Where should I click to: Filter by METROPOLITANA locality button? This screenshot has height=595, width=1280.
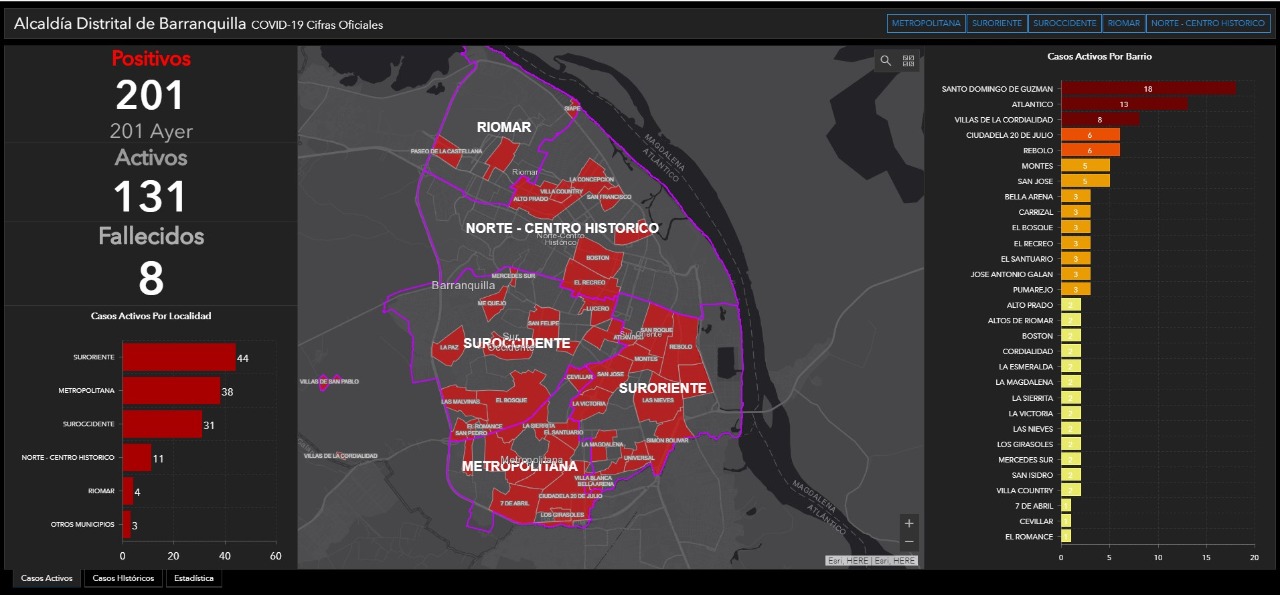pos(926,23)
